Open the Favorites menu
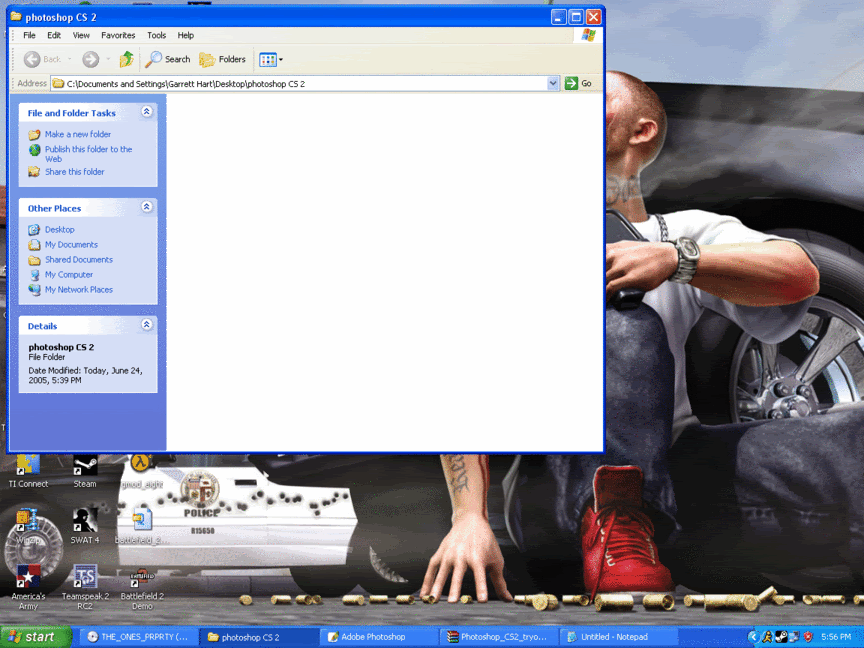Image resolution: width=864 pixels, height=648 pixels. (118, 35)
